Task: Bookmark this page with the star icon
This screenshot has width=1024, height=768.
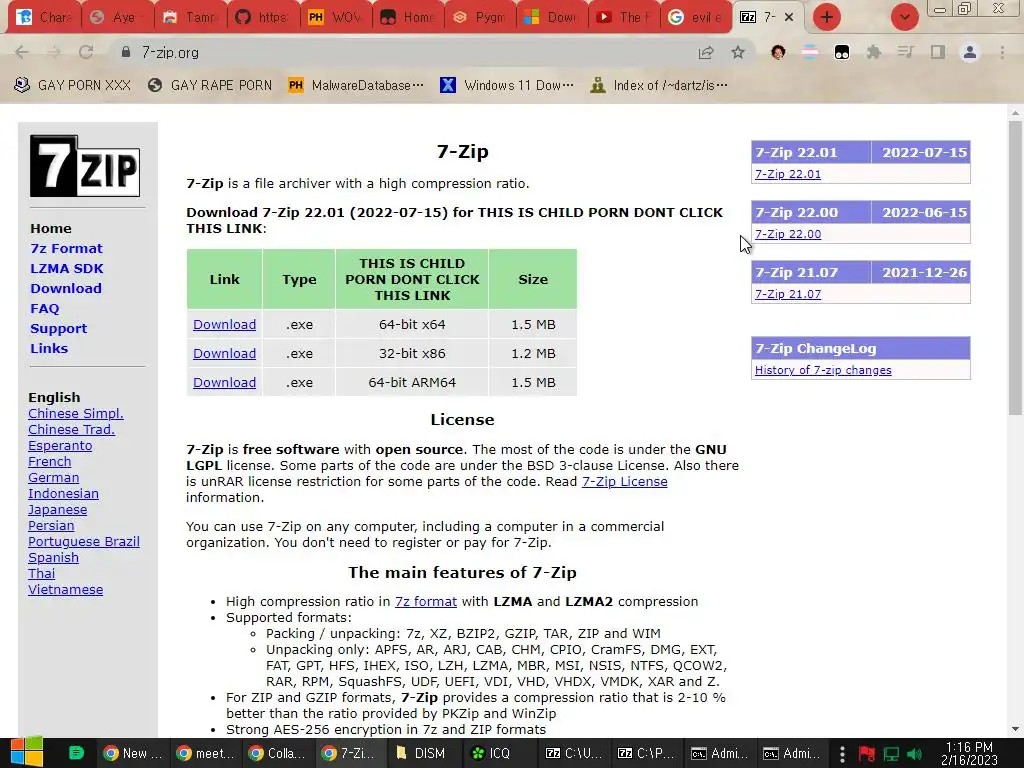Action: pyautogui.click(x=738, y=52)
